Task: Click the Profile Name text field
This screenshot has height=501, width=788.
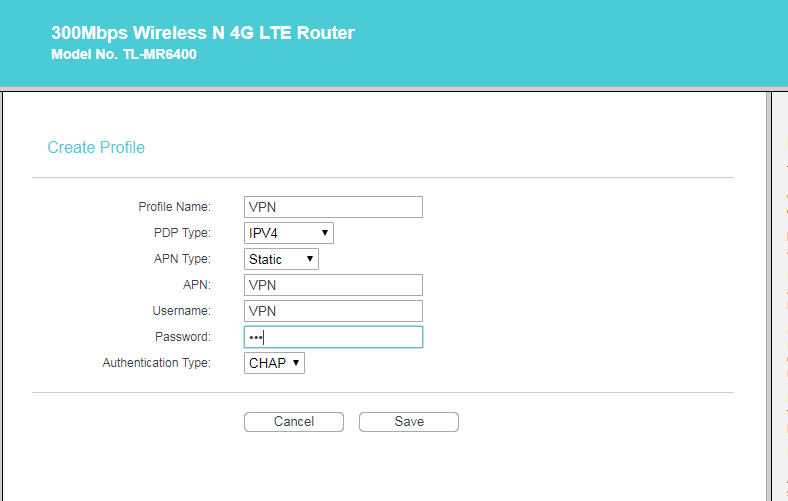Action: [x=333, y=207]
